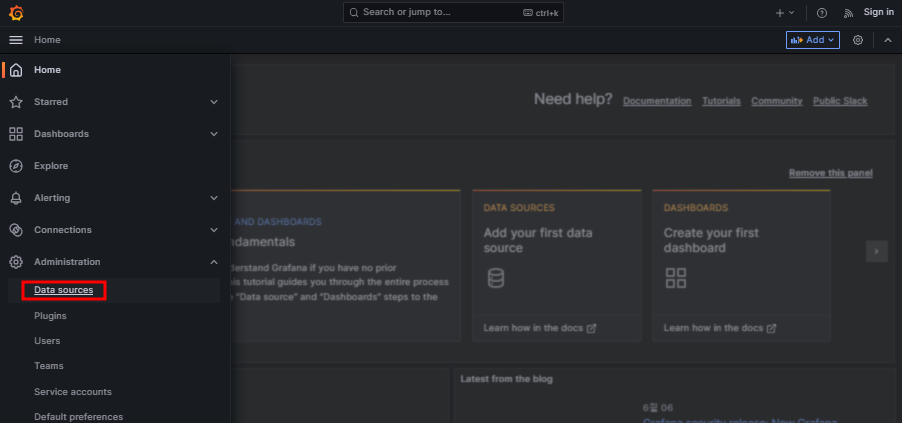Click the Administration label in sidebar

pos(67,262)
